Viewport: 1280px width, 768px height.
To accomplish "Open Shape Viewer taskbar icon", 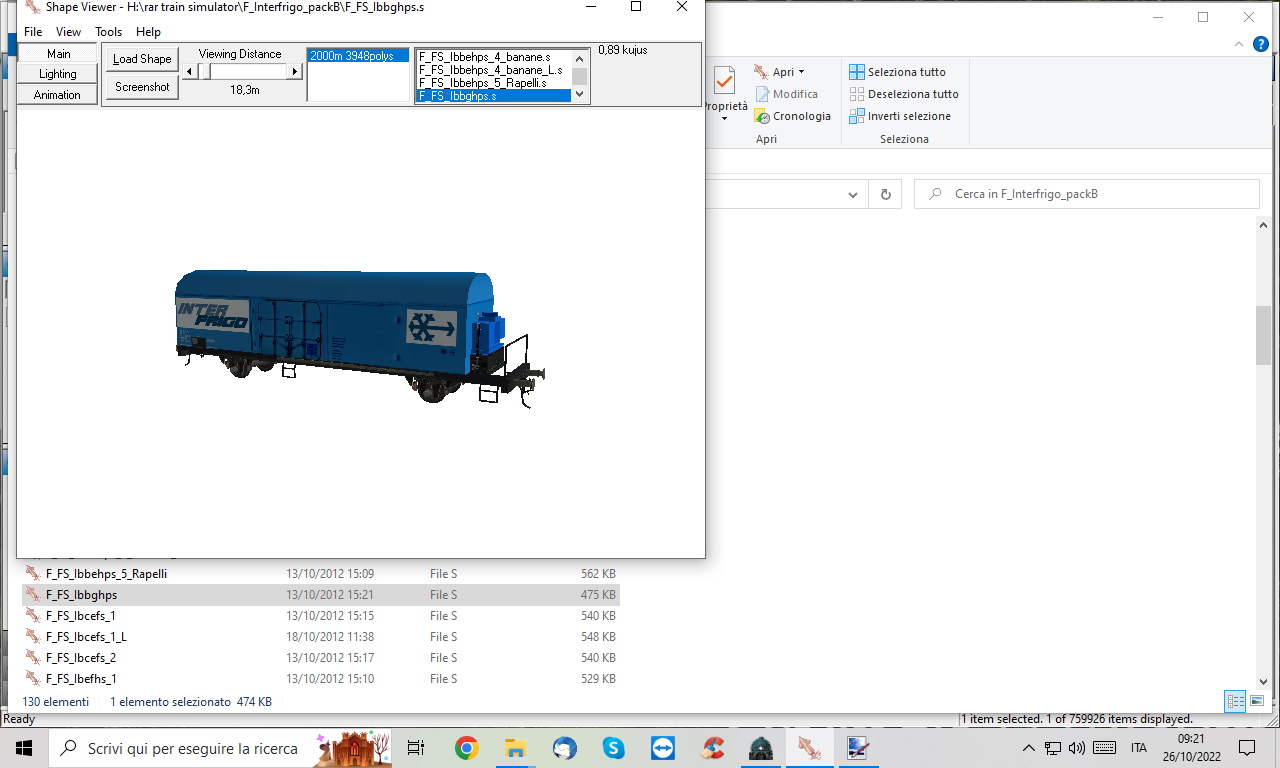I will click(x=809, y=748).
